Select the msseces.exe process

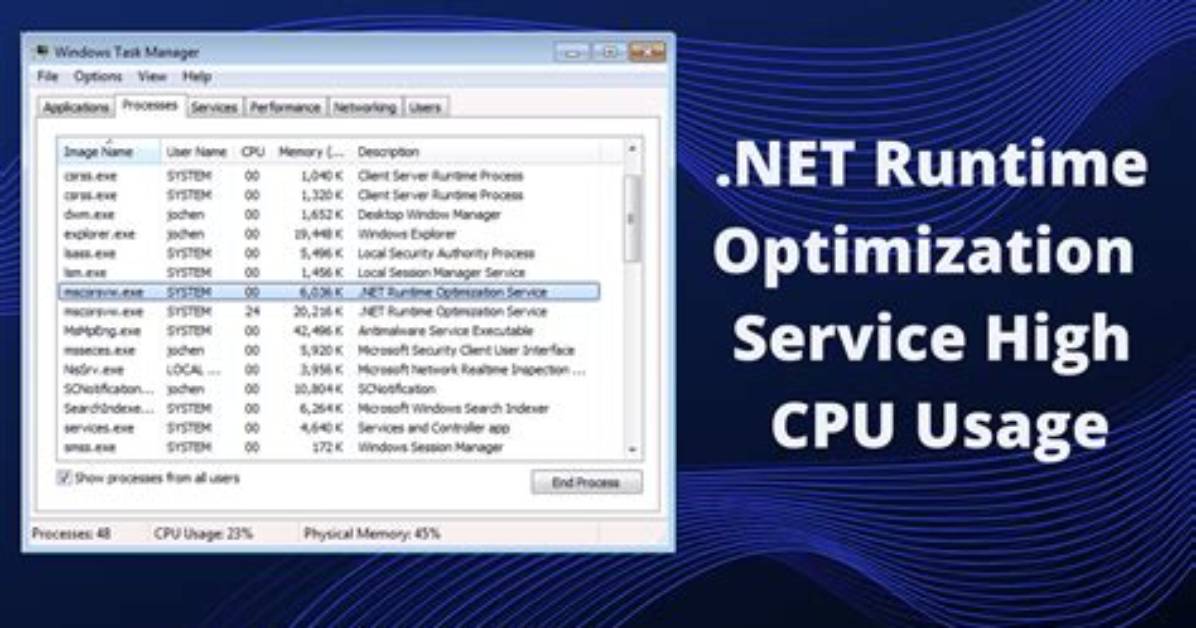pyautogui.click(x=329, y=350)
